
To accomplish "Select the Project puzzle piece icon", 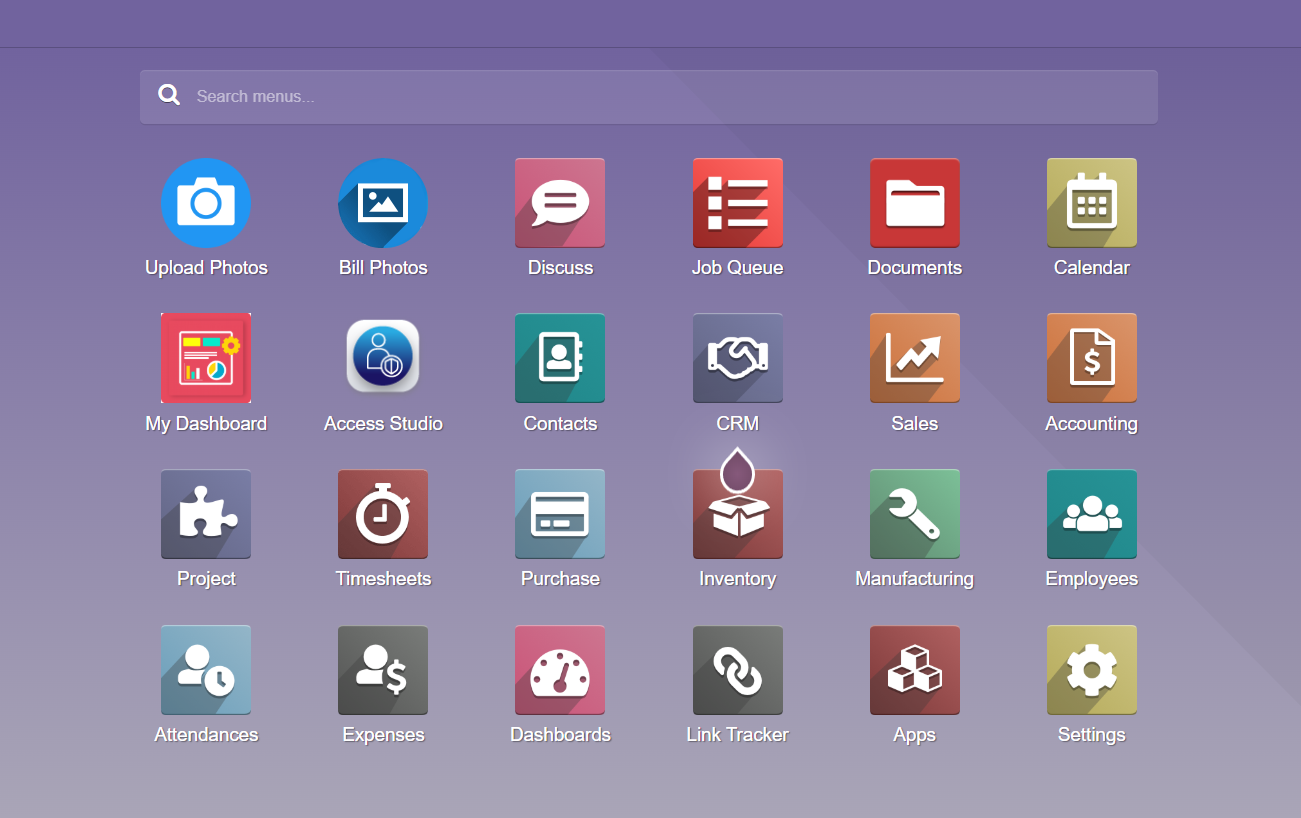I will click(x=206, y=514).
